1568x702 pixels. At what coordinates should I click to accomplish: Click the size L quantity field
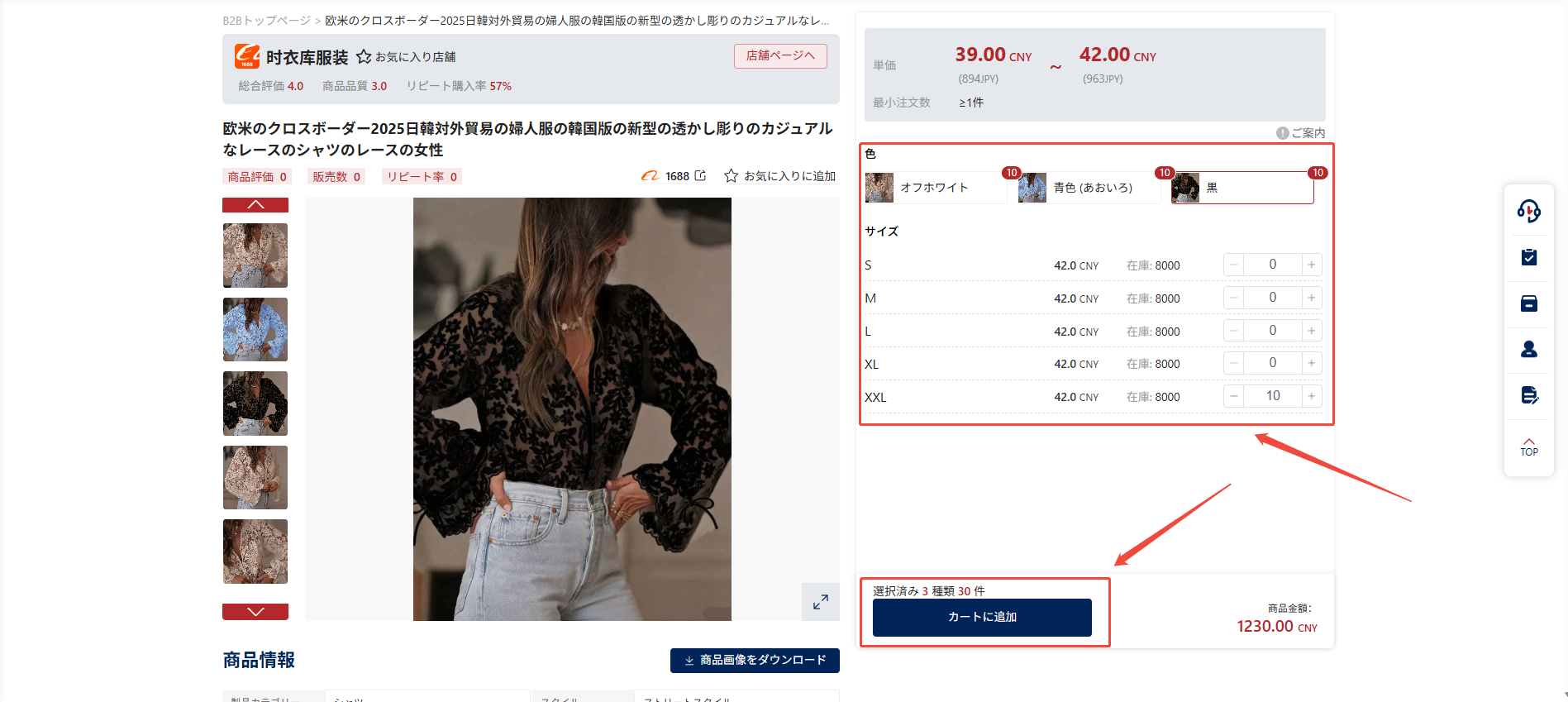tap(1273, 331)
